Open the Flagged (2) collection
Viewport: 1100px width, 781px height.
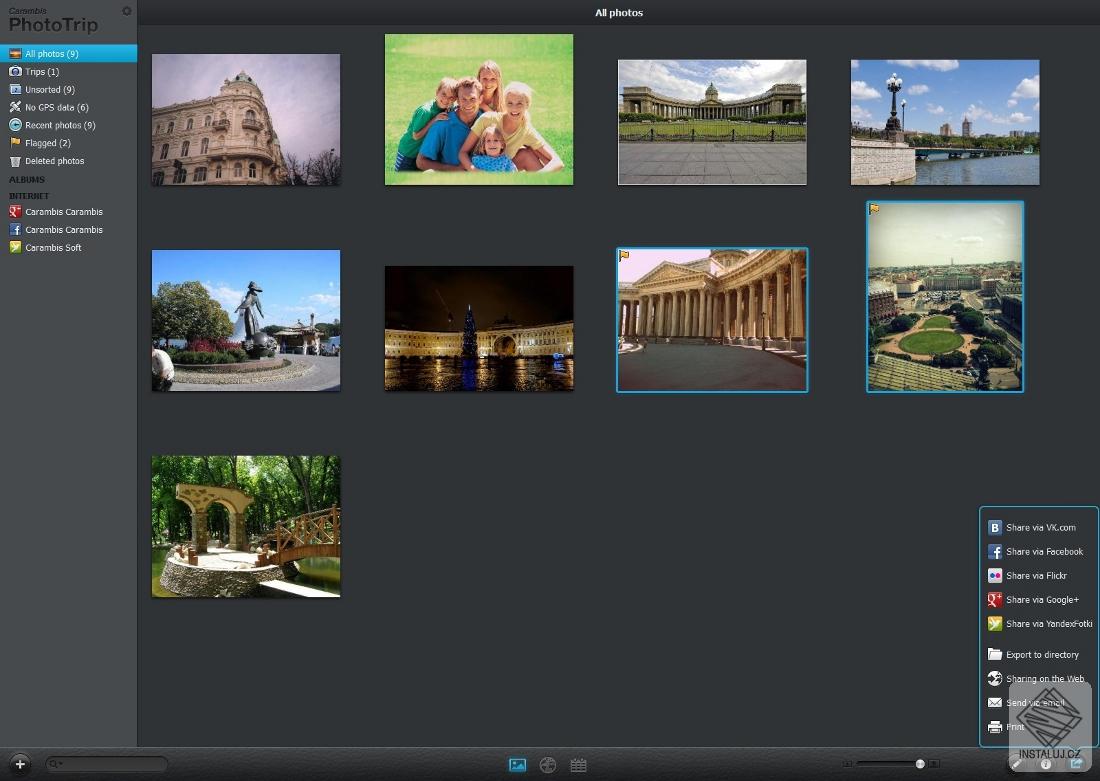click(49, 143)
